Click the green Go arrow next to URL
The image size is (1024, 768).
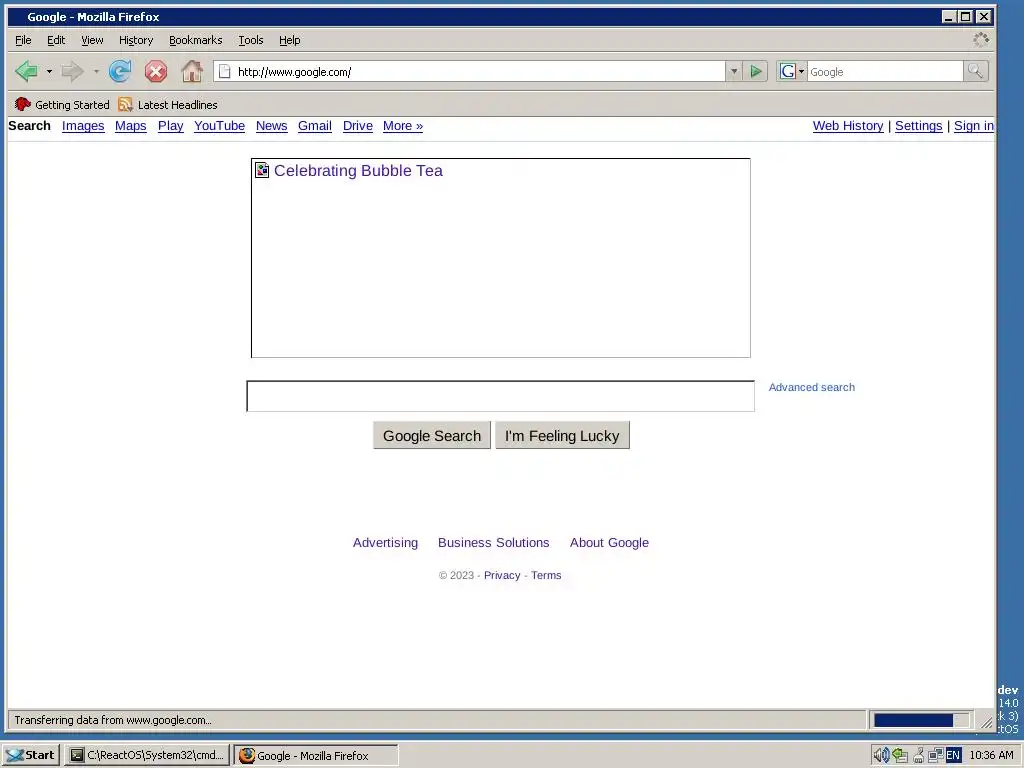click(x=756, y=71)
